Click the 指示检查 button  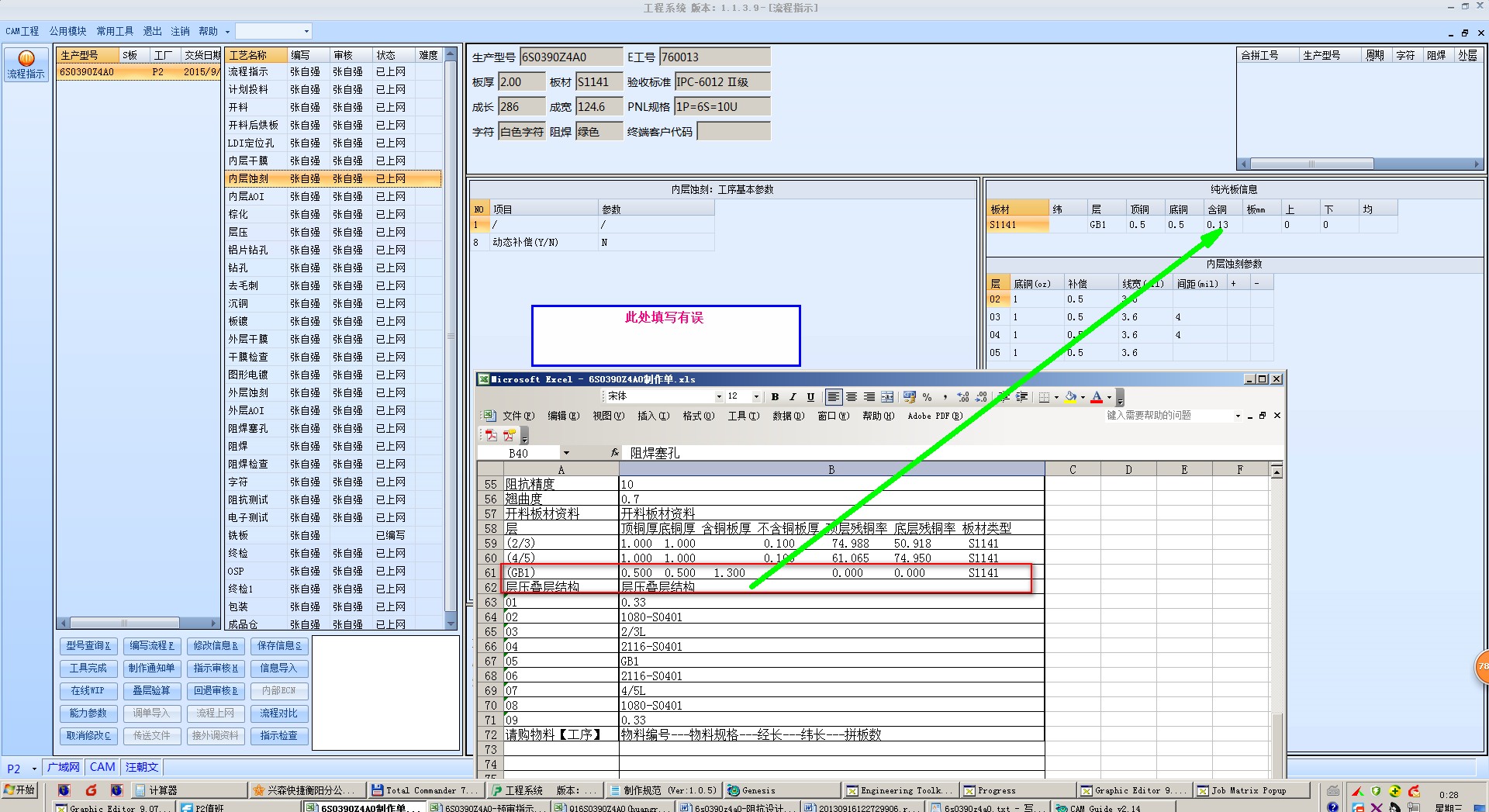click(279, 736)
